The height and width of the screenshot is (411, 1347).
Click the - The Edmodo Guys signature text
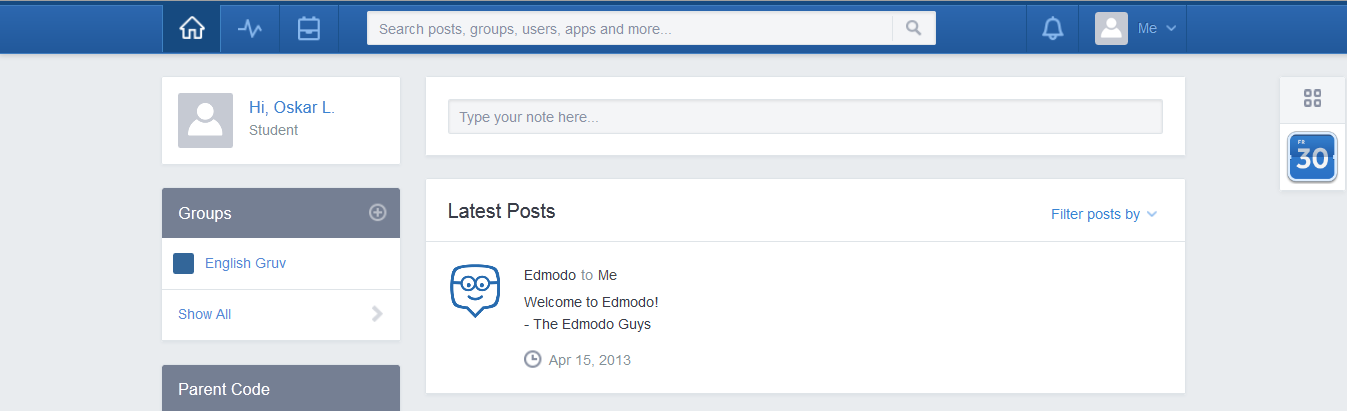tap(587, 324)
